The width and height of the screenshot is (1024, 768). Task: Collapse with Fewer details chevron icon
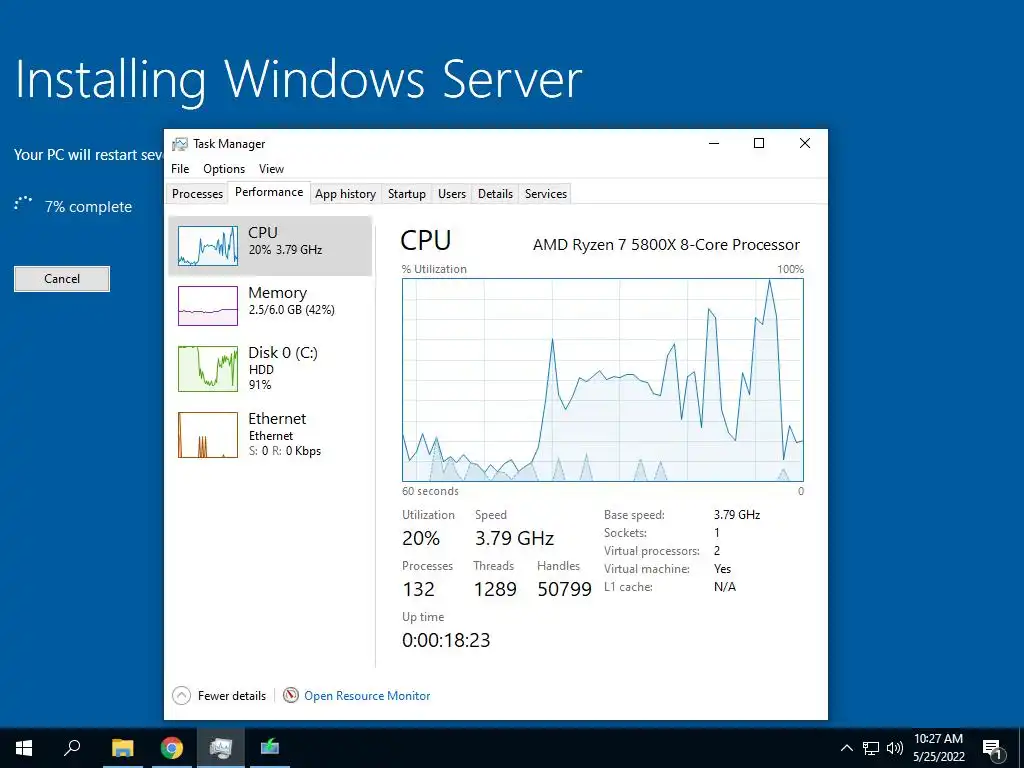coord(182,696)
